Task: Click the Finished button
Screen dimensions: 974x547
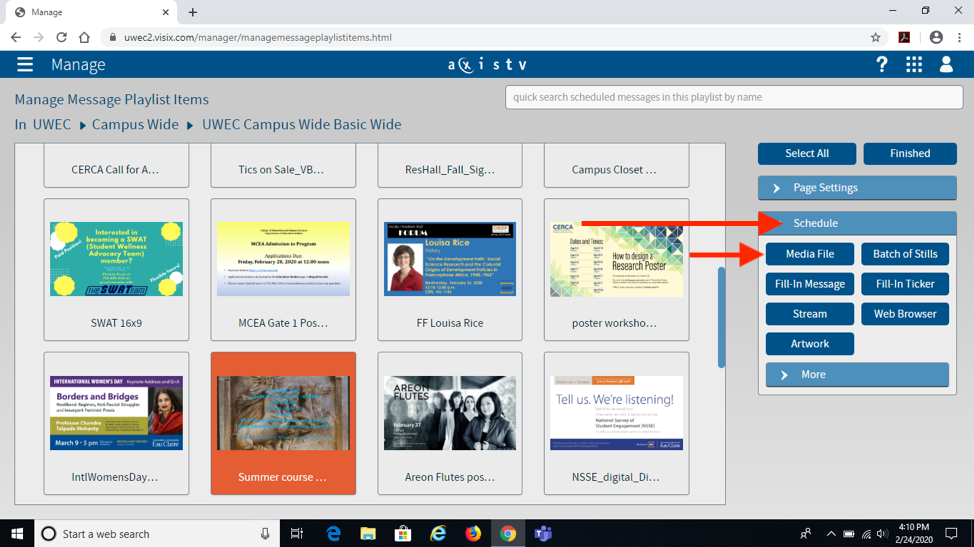Action: [x=909, y=153]
